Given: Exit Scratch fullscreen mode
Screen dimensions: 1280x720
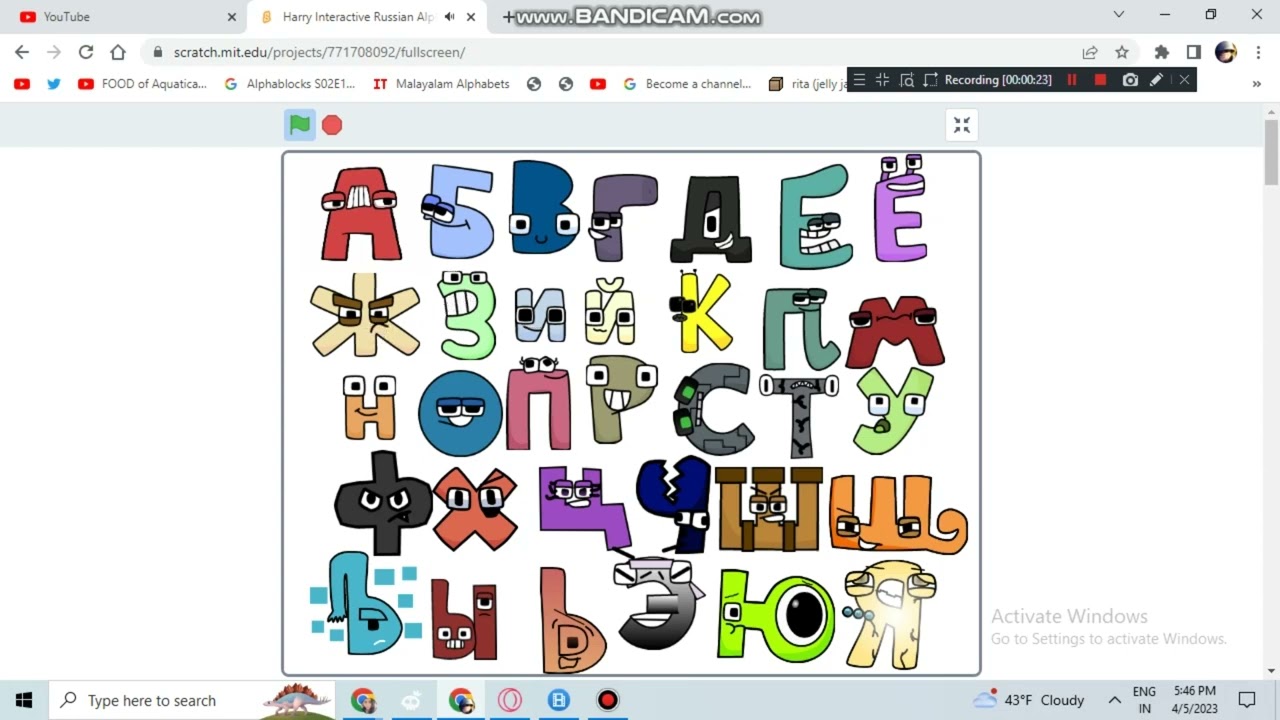Looking at the screenshot, I should (962, 125).
